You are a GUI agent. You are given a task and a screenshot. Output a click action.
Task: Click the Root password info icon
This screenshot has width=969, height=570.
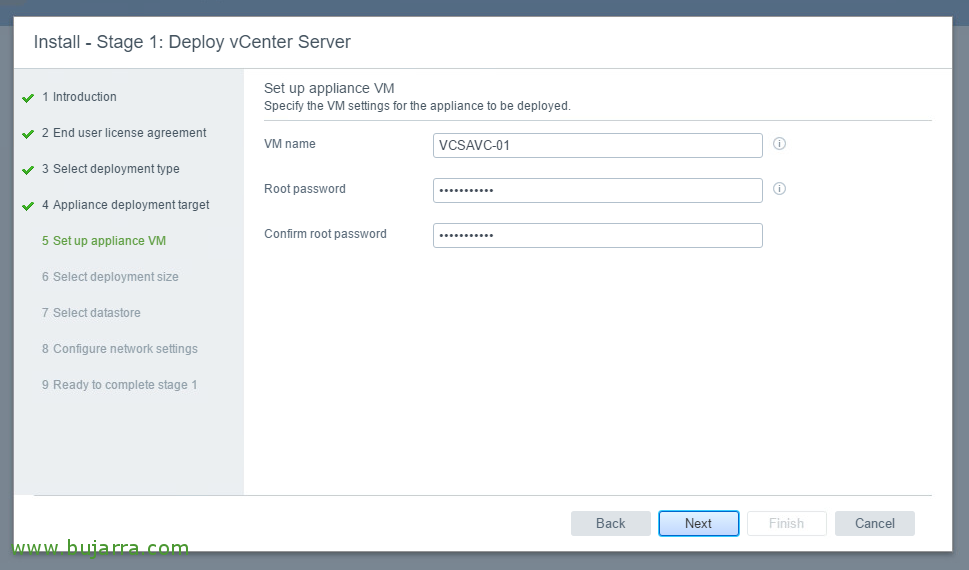pyautogui.click(x=779, y=189)
